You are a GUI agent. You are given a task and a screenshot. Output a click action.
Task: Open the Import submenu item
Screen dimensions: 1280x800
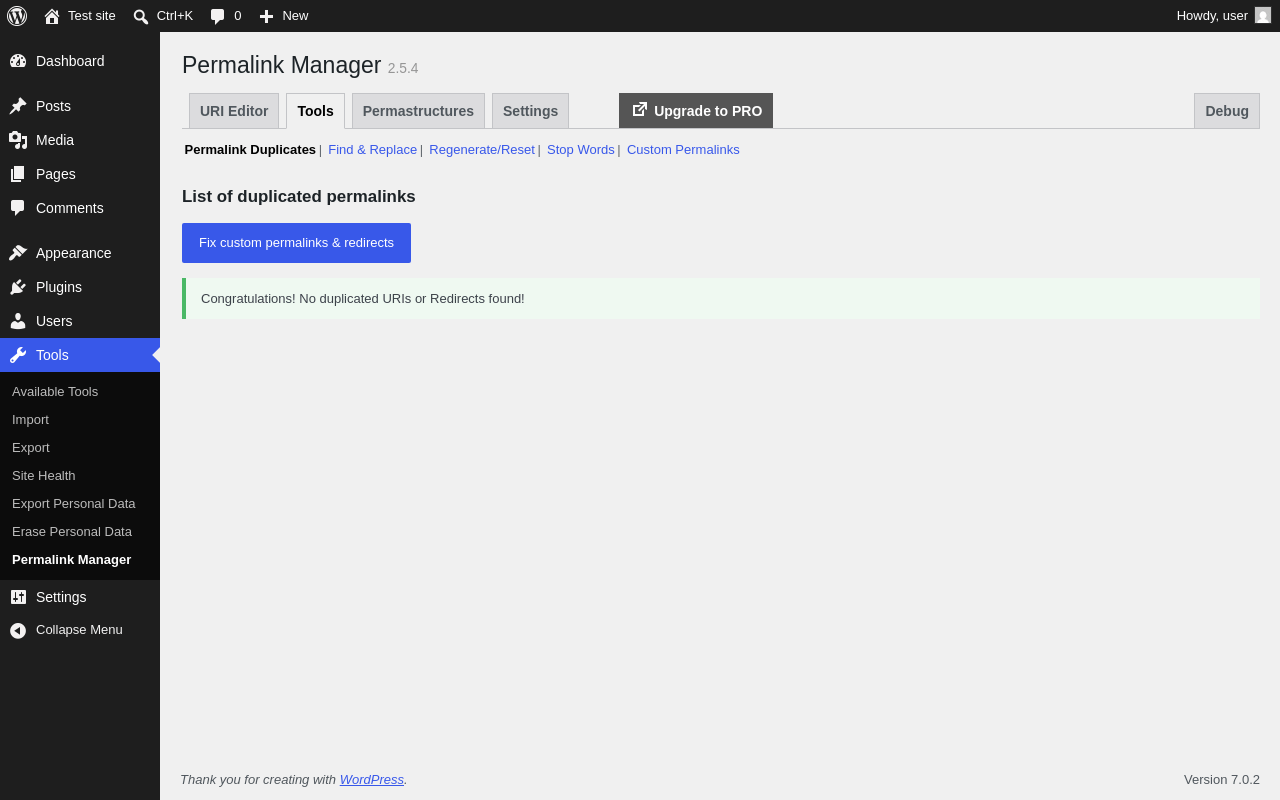[x=30, y=420]
